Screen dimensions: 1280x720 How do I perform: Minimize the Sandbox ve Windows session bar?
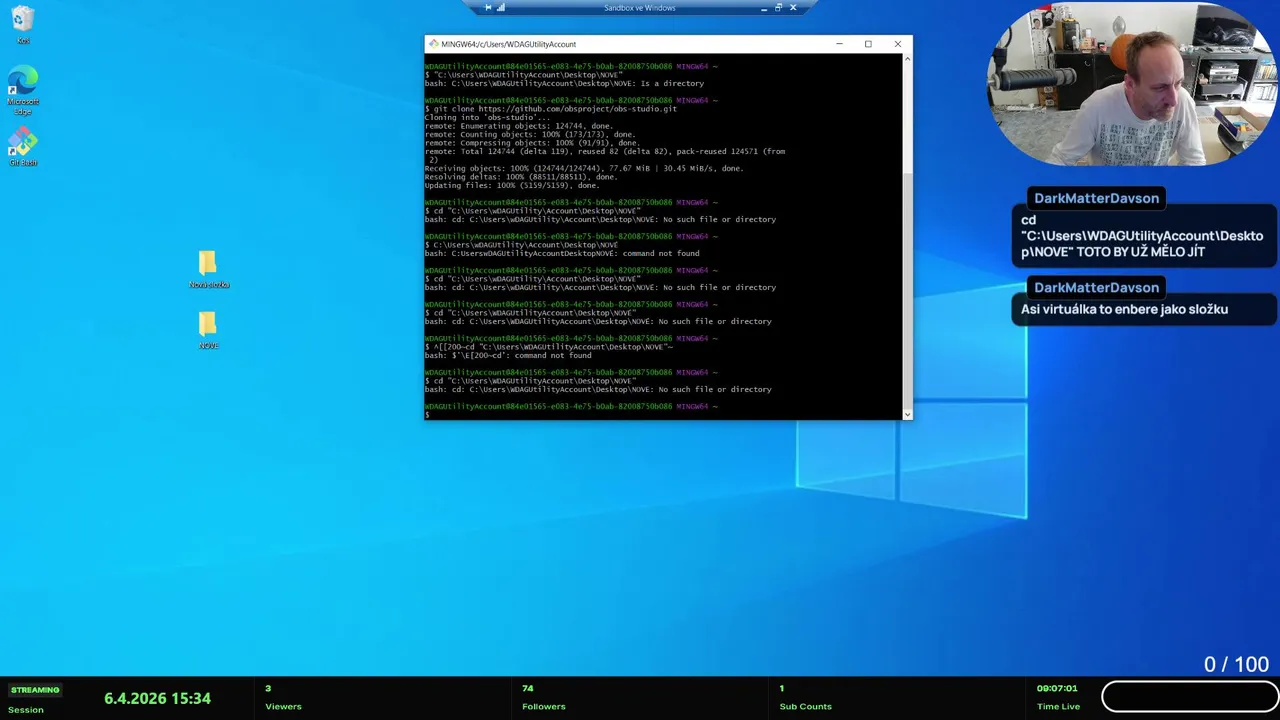pyautogui.click(x=764, y=8)
